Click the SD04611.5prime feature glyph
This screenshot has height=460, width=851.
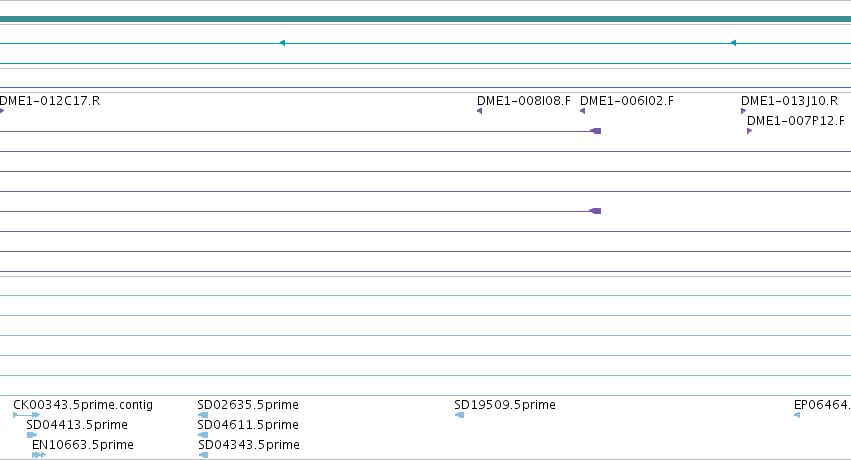pos(203,435)
